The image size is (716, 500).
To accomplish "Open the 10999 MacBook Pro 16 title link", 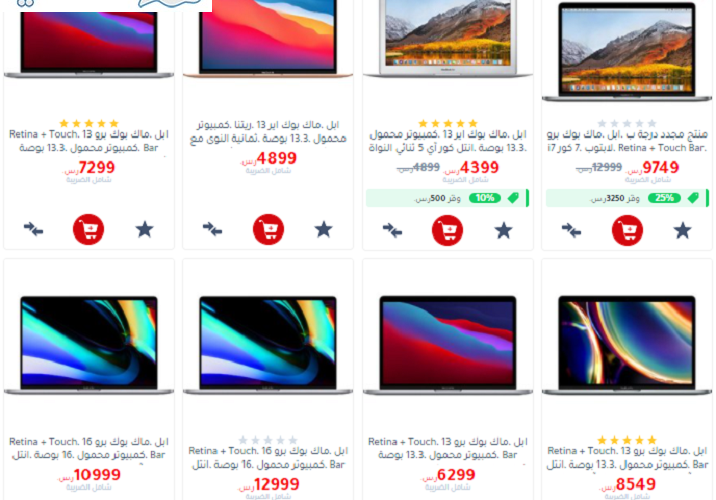I will [89, 448].
